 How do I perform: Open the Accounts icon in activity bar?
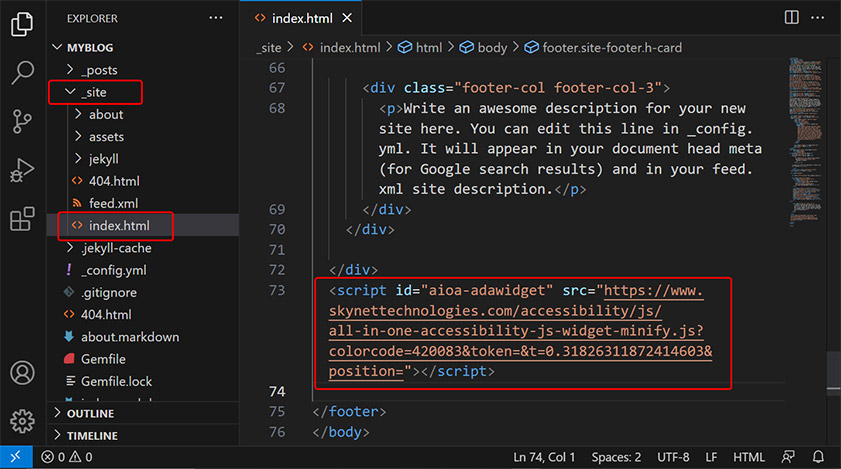(x=22, y=373)
